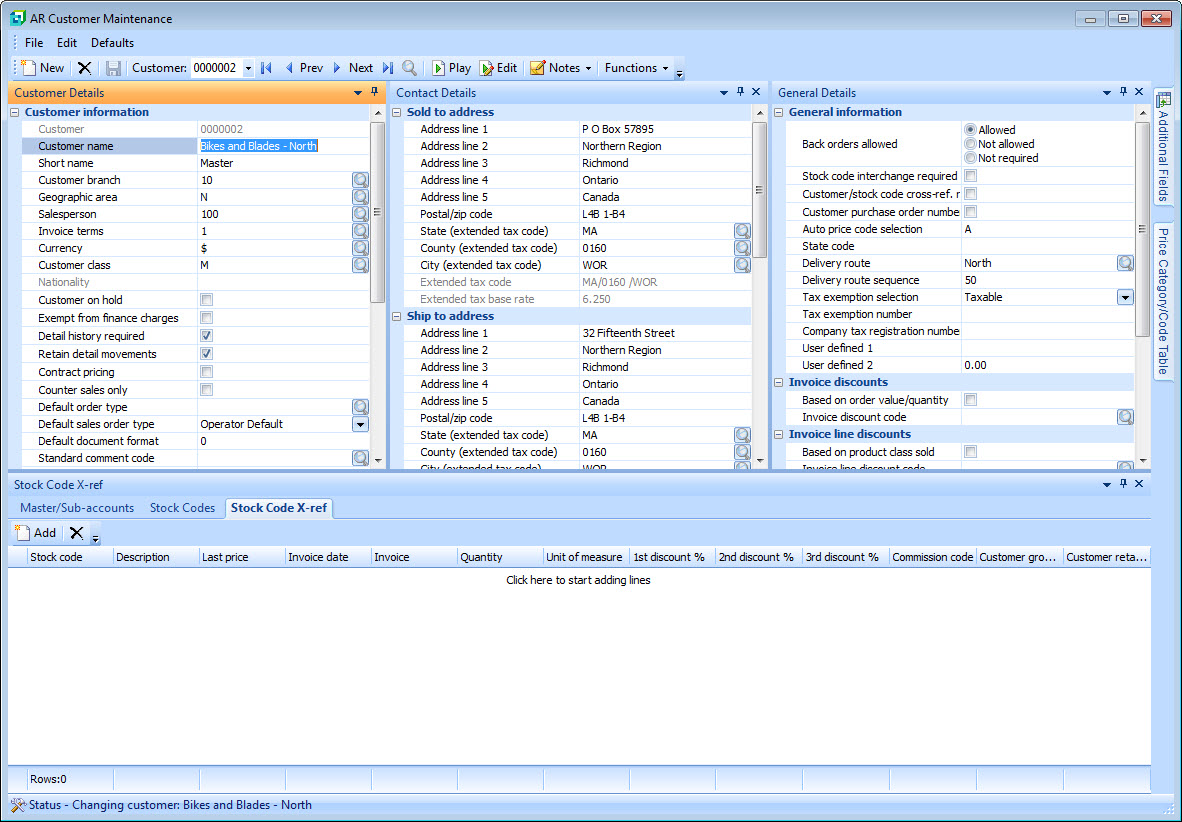The width and height of the screenshot is (1182, 822).
Task: Collapse the Sold to address section
Action: point(397,112)
